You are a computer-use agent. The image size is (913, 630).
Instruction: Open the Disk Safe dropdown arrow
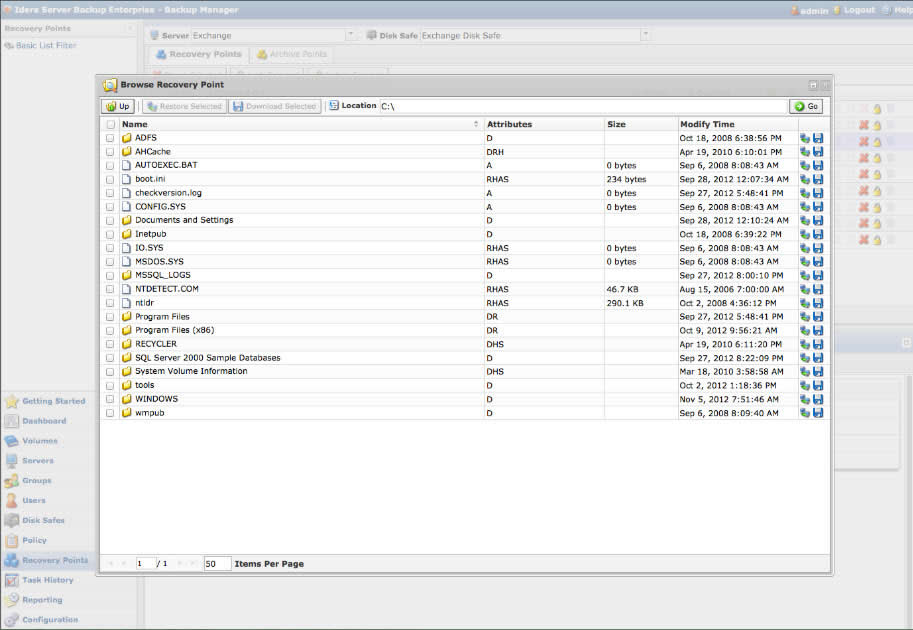click(x=645, y=35)
